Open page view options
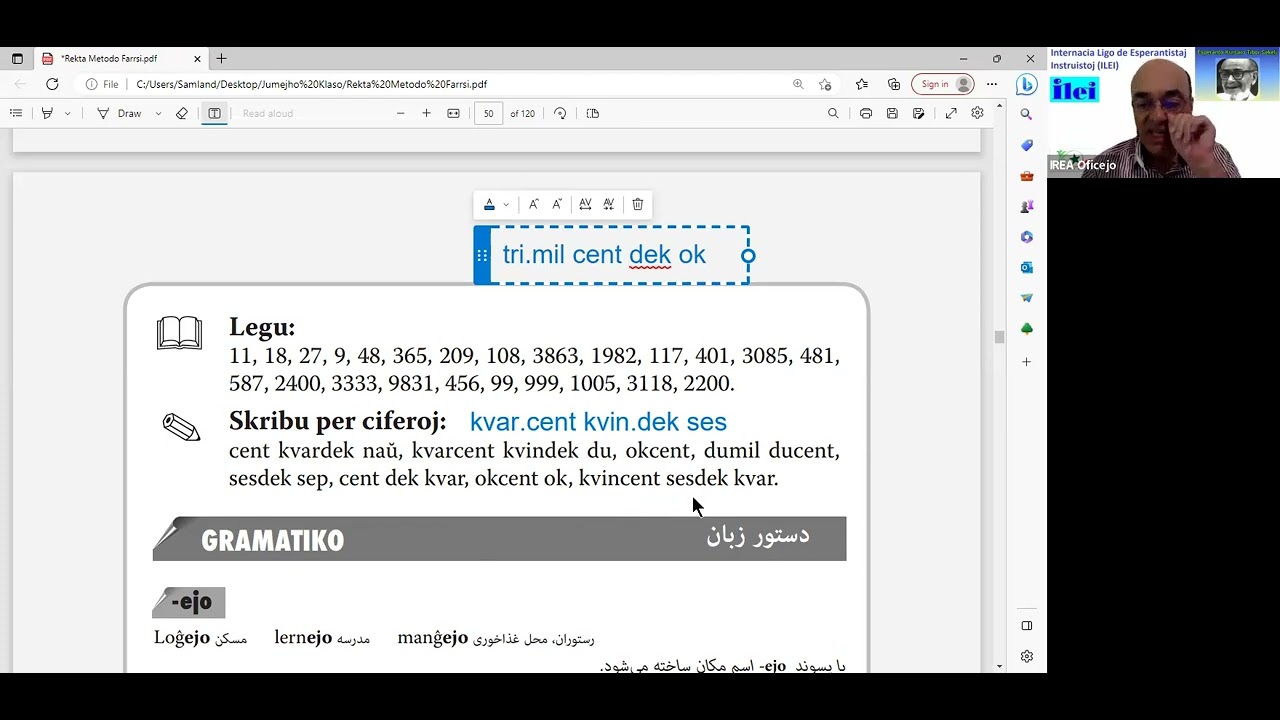 pyautogui.click(x=592, y=113)
